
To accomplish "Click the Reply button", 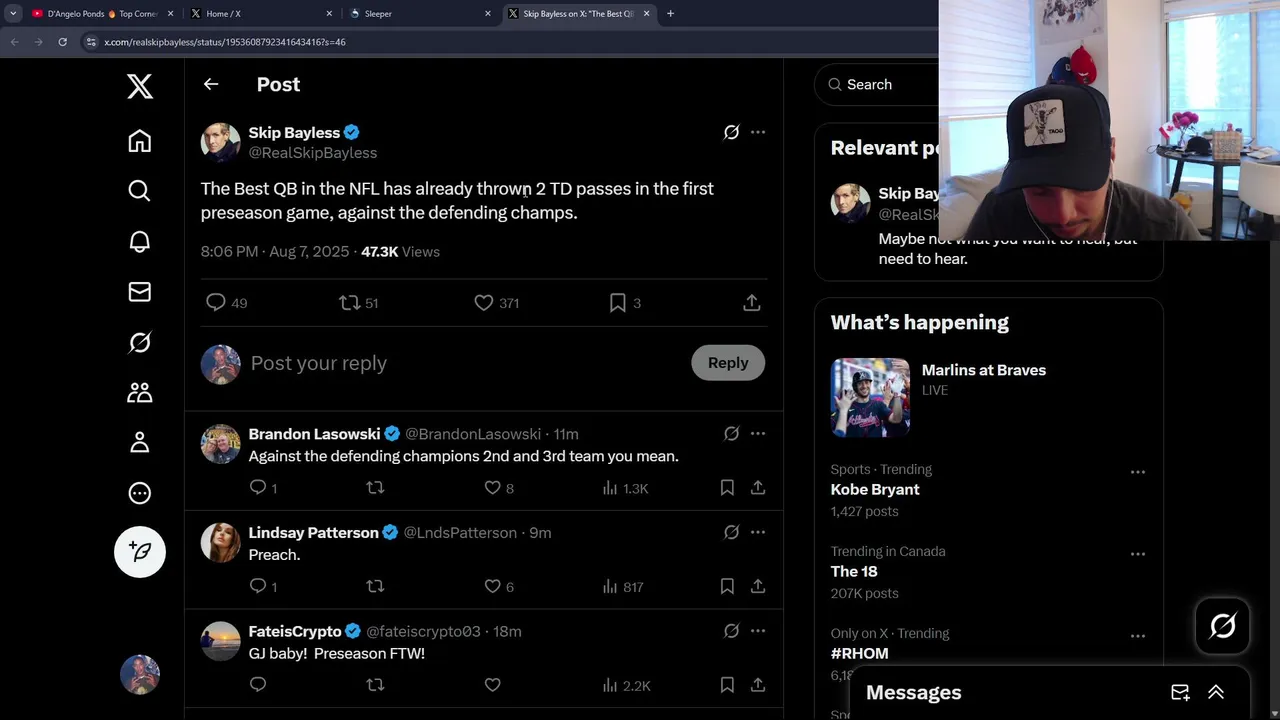I will click(728, 363).
